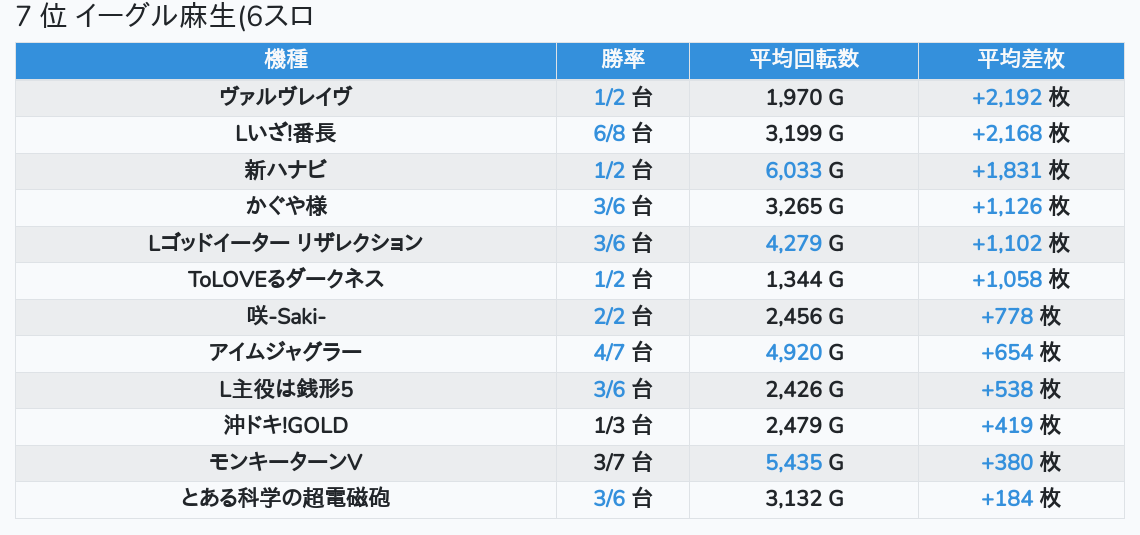1140x535 pixels.
Task: Click 沖ドキ!GOLD difference +419
Action: (x=1007, y=425)
